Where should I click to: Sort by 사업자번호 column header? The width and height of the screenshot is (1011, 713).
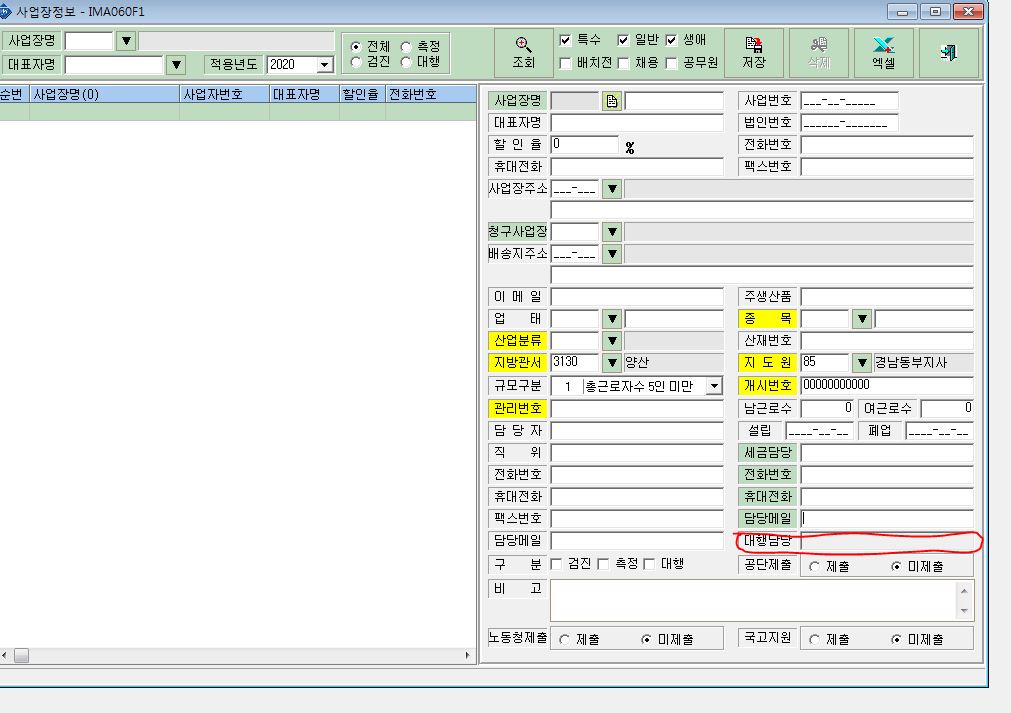224,94
